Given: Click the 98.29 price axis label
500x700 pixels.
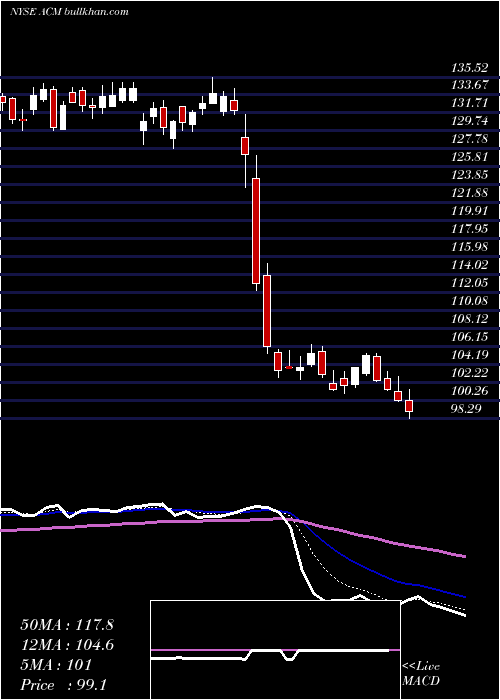Looking at the screenshot, I should click(x=466, y=409).
